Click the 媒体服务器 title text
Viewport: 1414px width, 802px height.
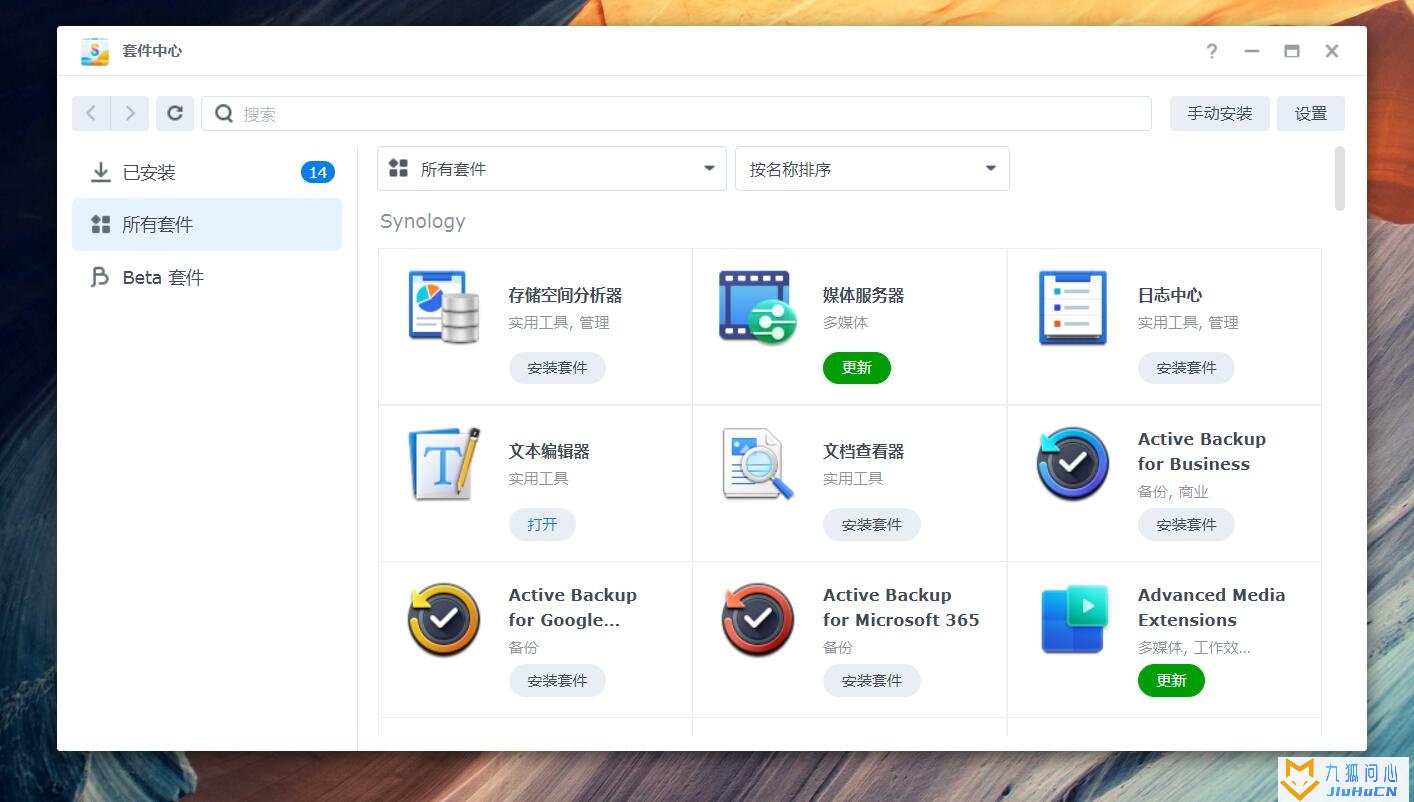864,295
